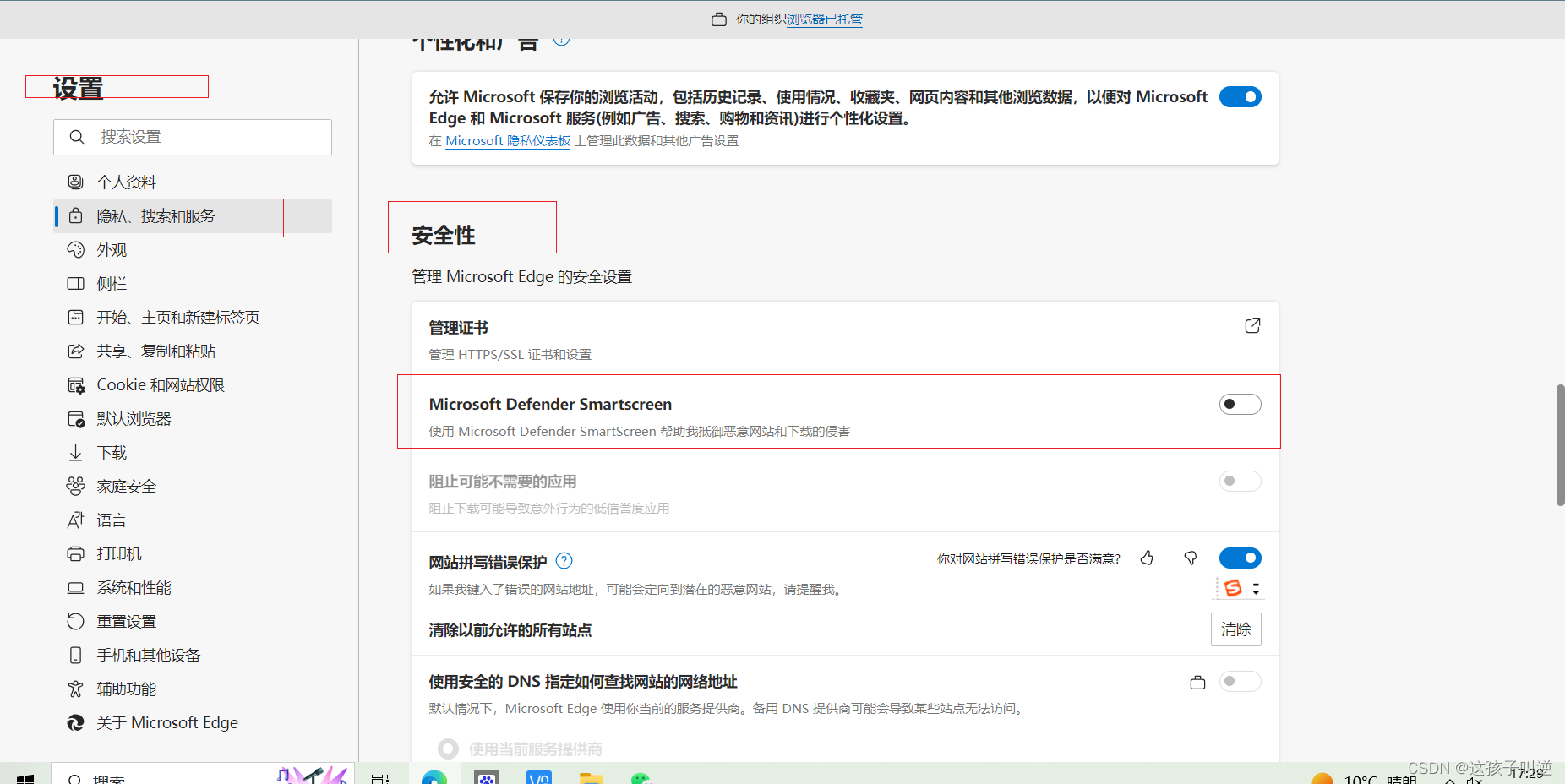
Task: Click the page vertical scrollbar thumb
Action: 1560,445
